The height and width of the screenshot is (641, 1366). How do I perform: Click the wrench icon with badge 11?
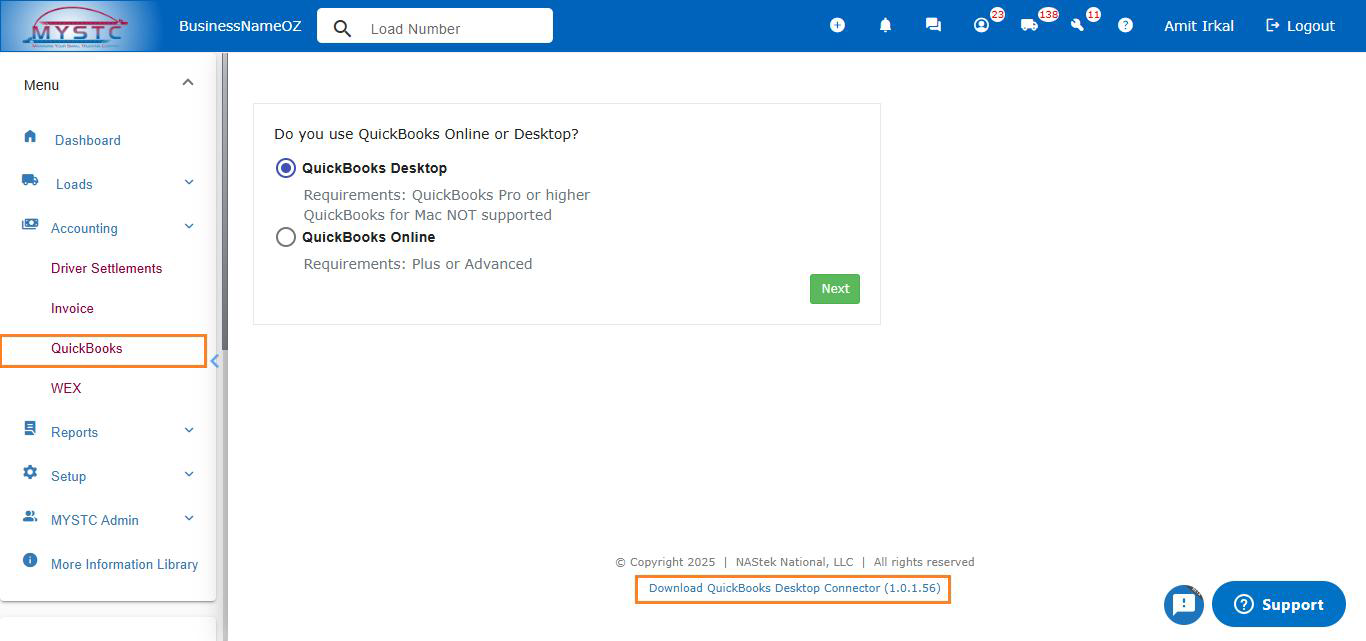(1077, 25)
